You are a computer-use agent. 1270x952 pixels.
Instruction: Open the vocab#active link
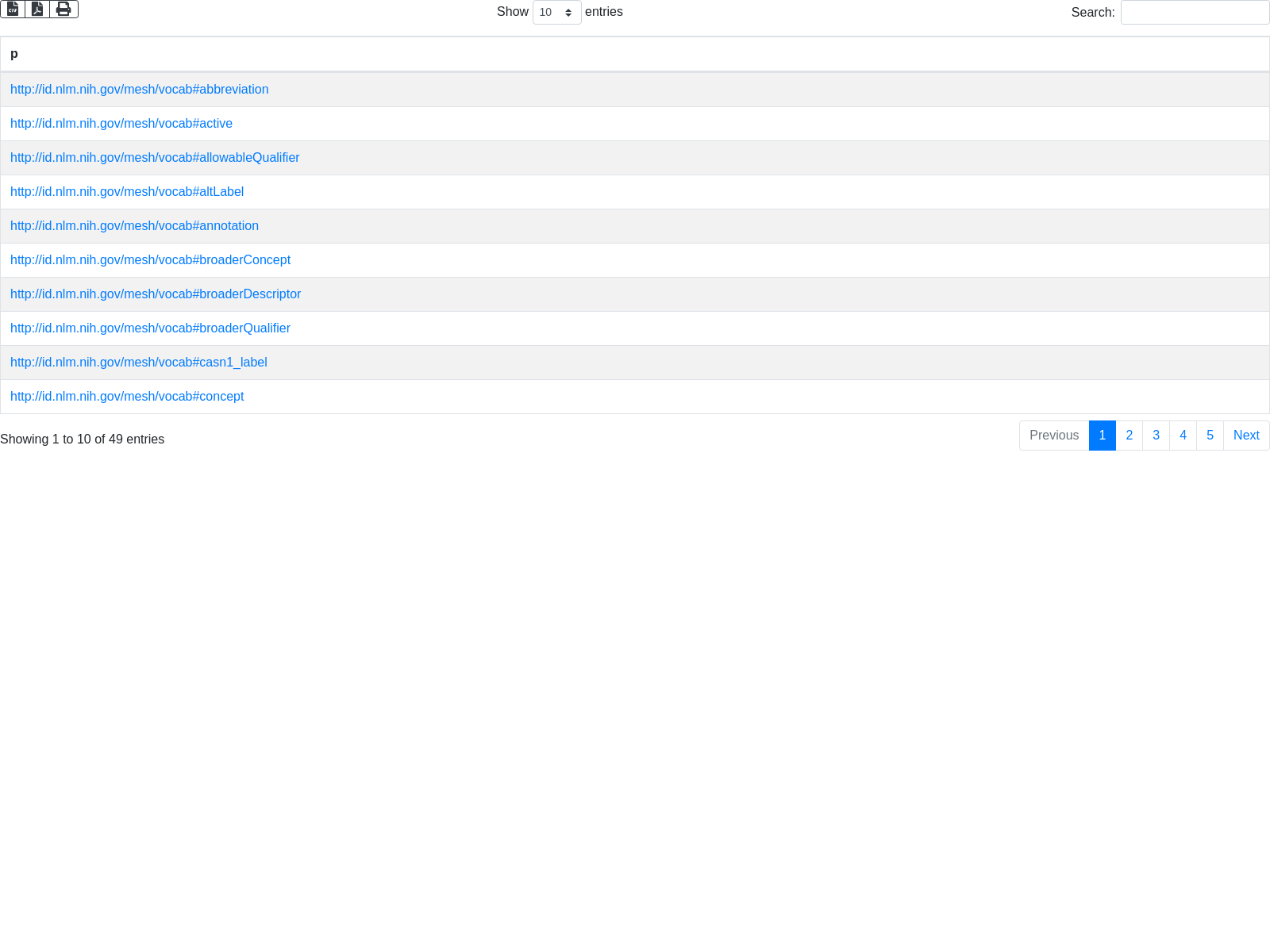[x=121, y=124]
